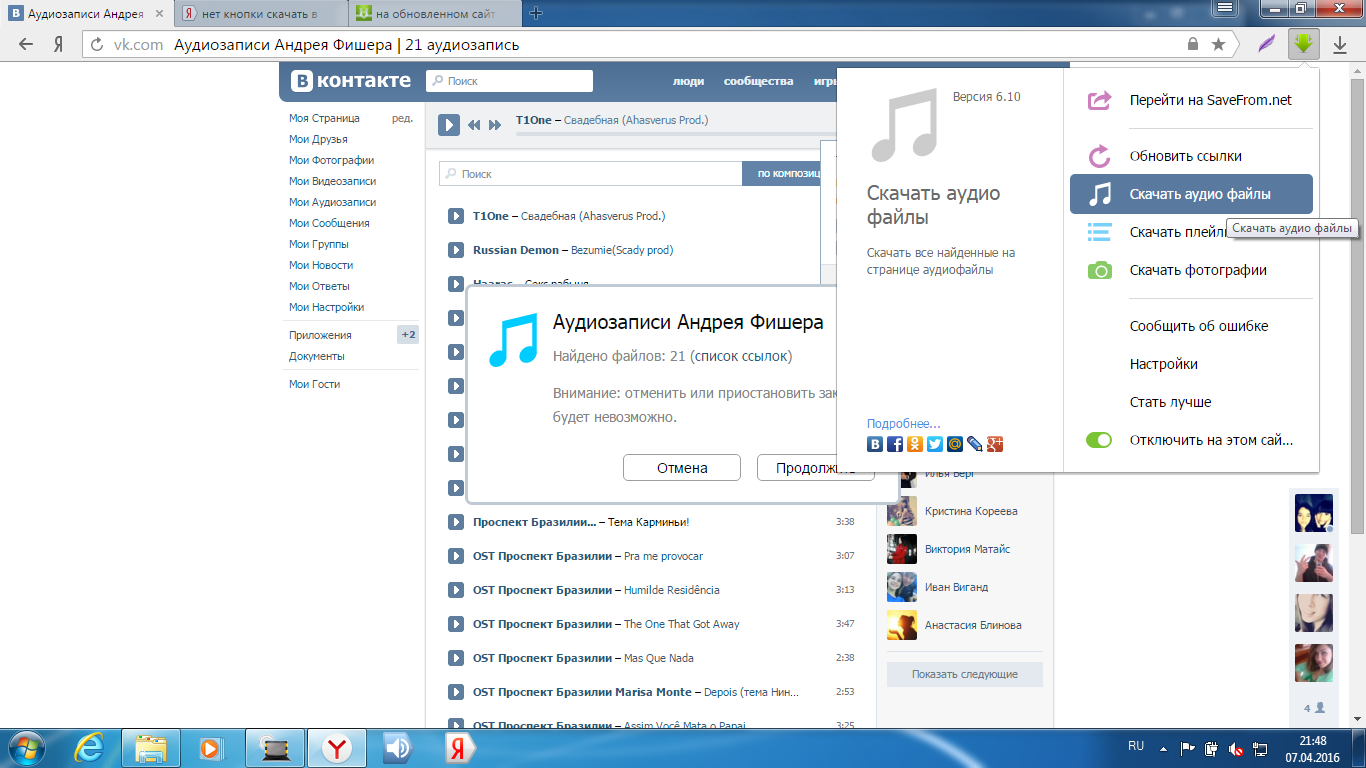This screenshot has width=1366, height=768.
Task: Play T1One – Свадебная track
Action: [455, 216]
